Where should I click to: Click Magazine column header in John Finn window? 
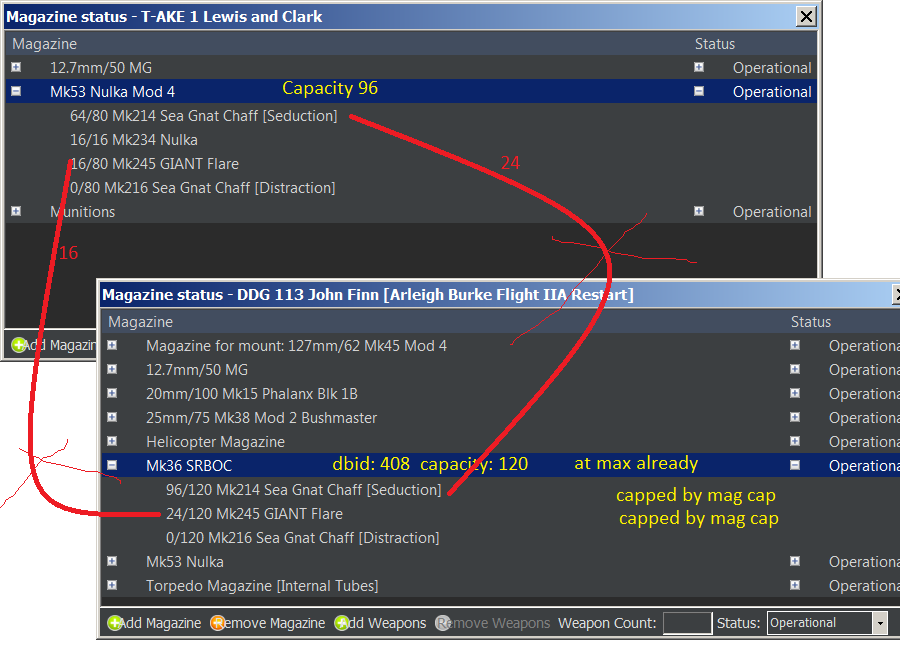point(140,321)
